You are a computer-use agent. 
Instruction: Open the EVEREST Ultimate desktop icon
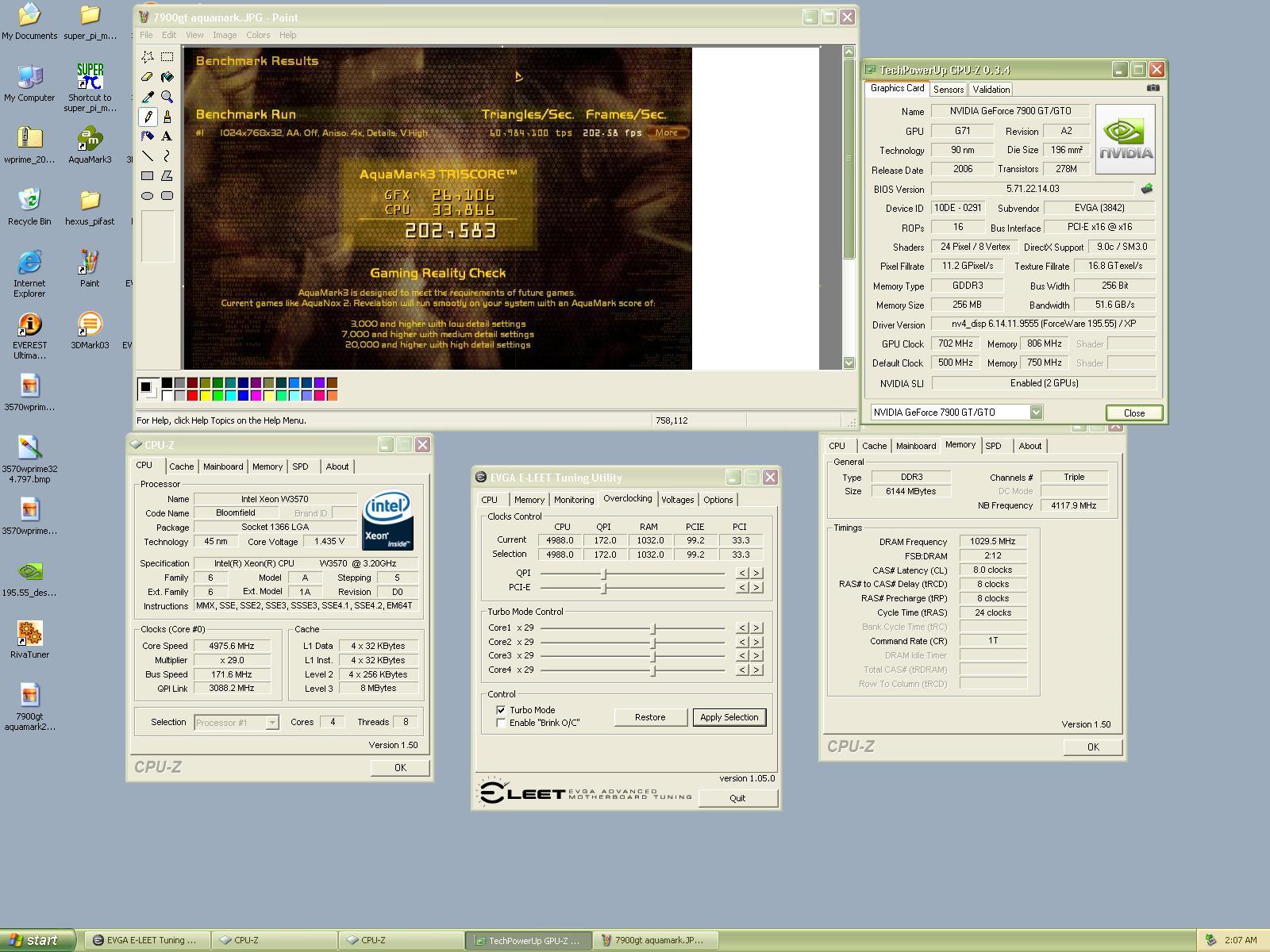coord(29,336)
